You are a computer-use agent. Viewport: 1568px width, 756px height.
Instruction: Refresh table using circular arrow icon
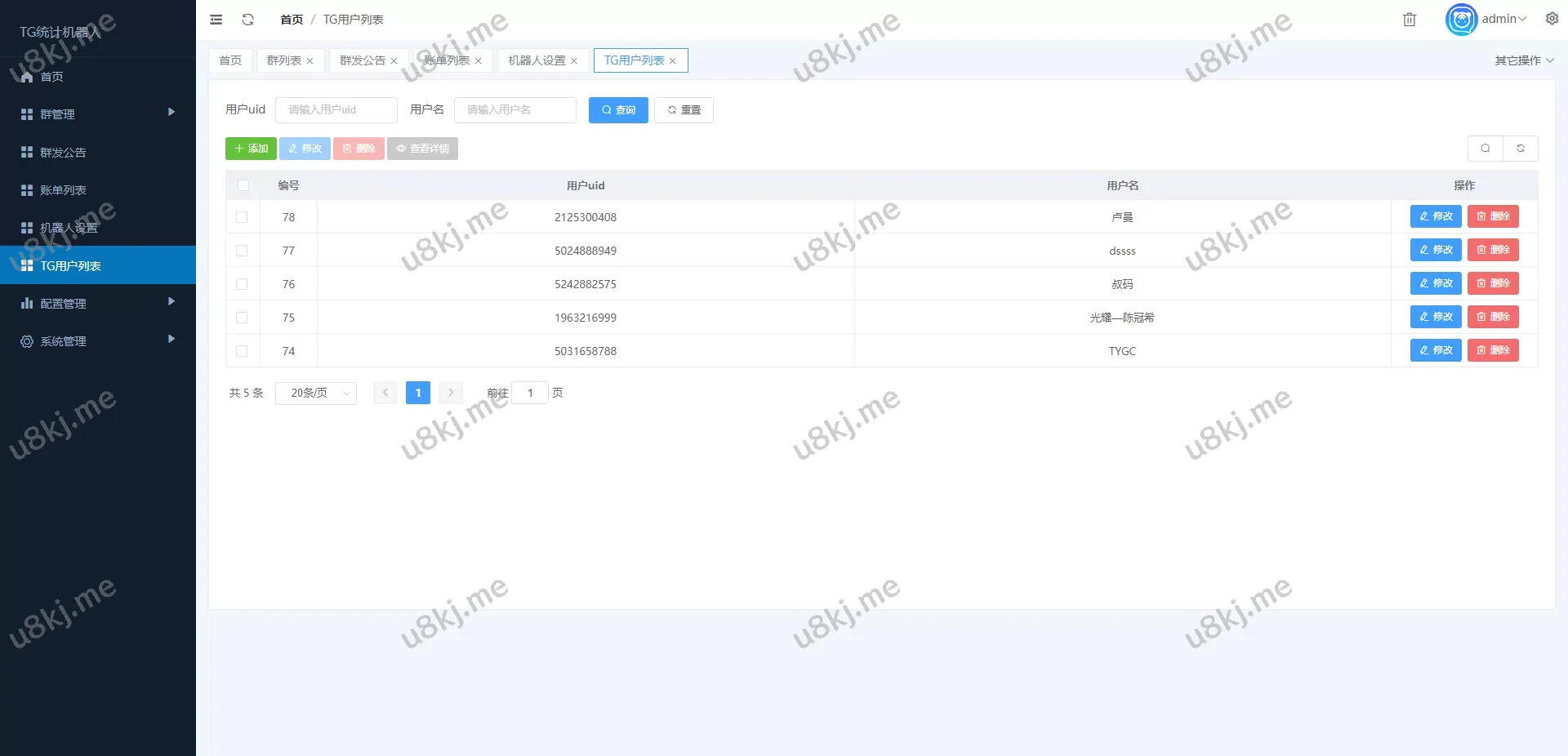(1521, 149)
